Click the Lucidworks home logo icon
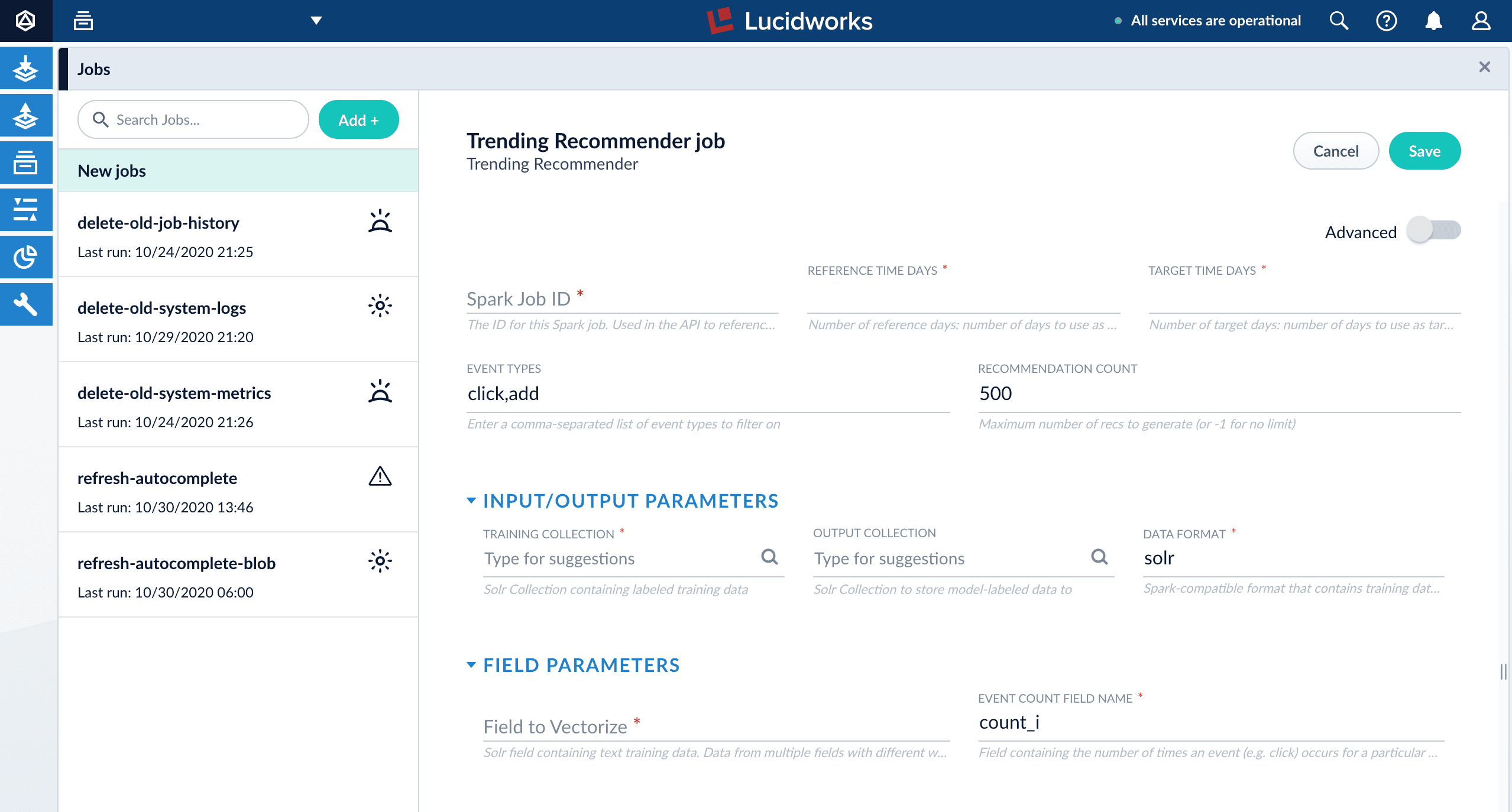The width and height of the screenshot is (1512, 812). (27, 20)
